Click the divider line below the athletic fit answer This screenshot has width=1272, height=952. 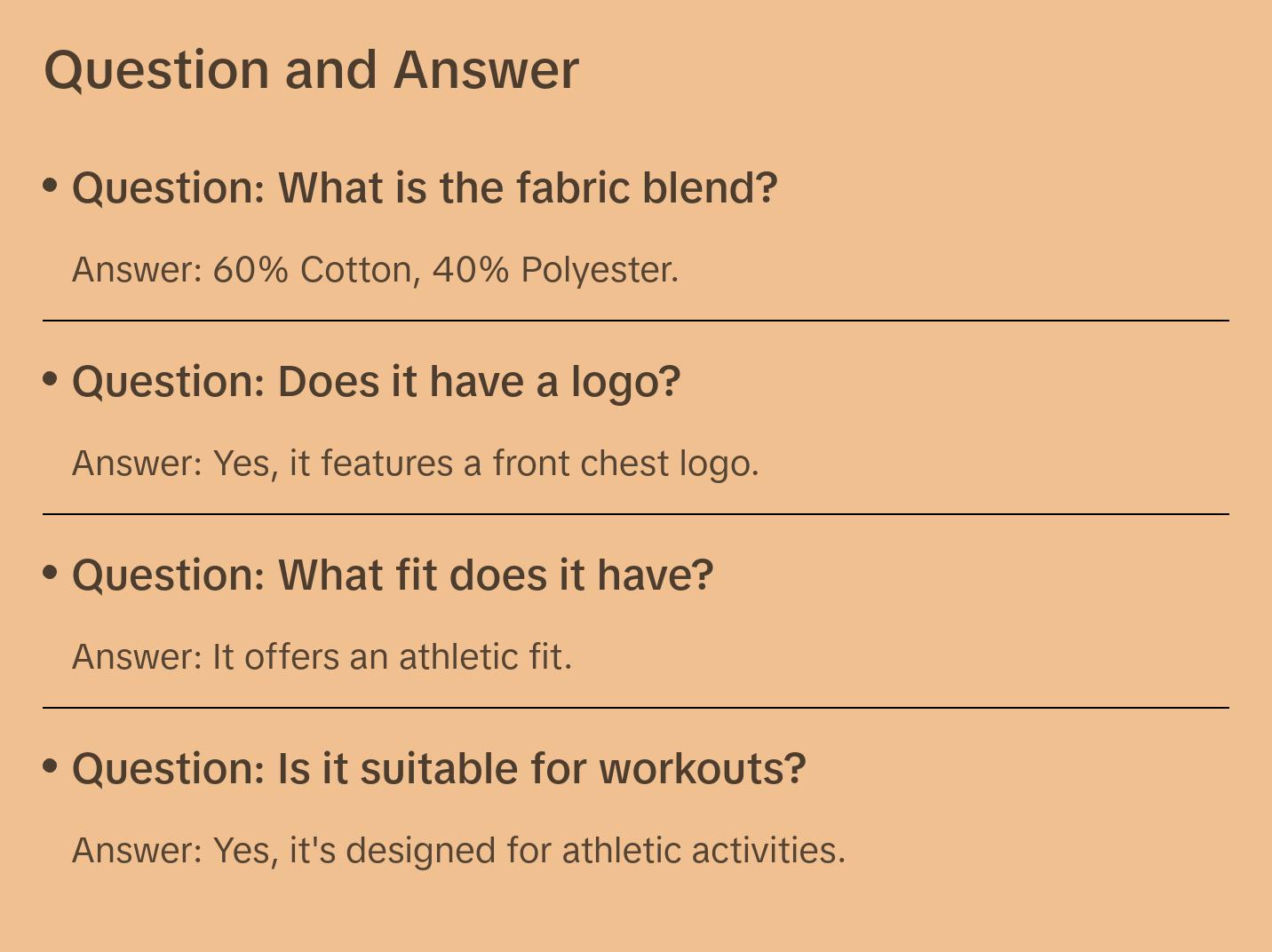[636, 708]
